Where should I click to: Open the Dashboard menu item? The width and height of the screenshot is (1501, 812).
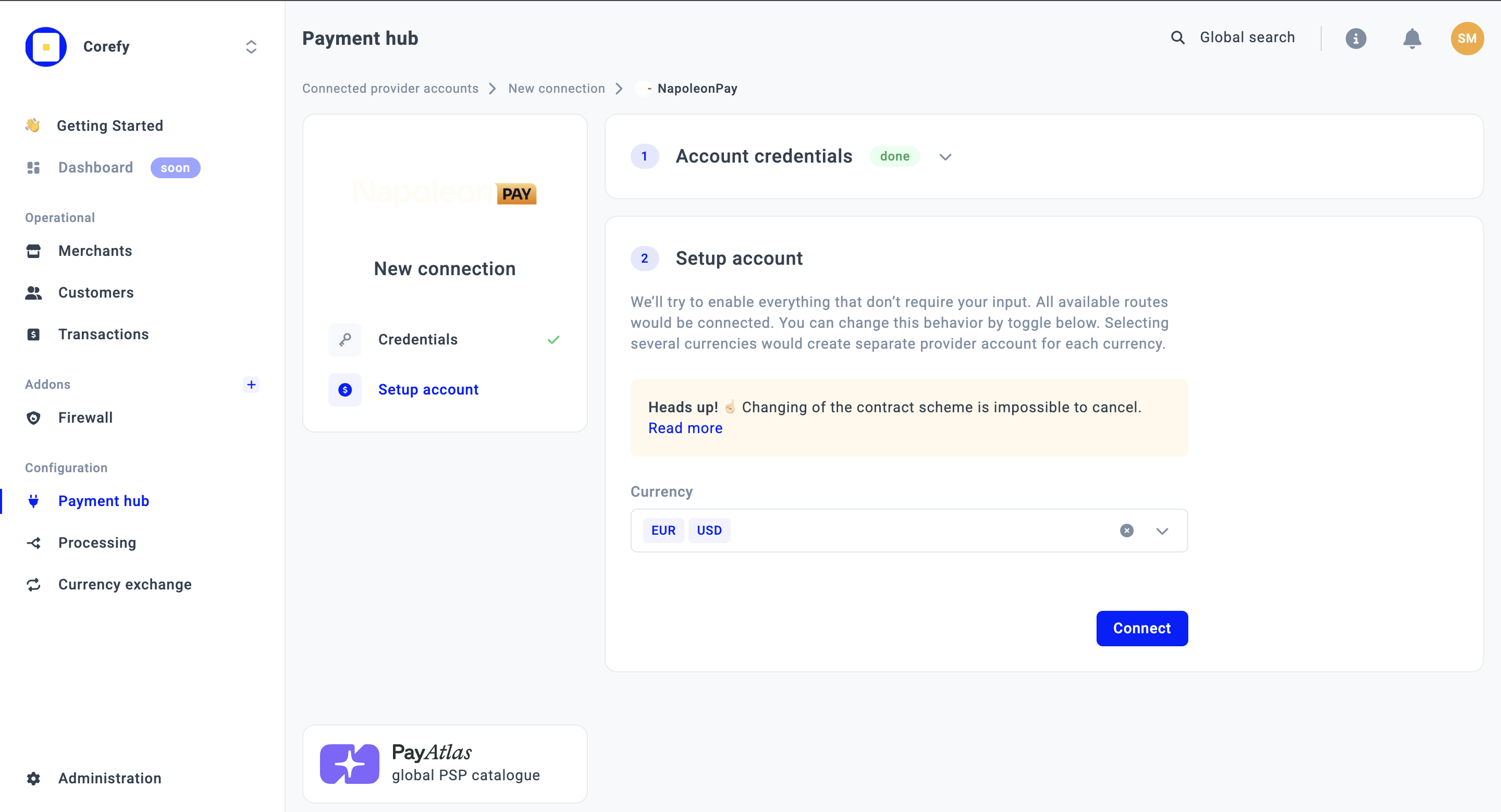[95, 168]
